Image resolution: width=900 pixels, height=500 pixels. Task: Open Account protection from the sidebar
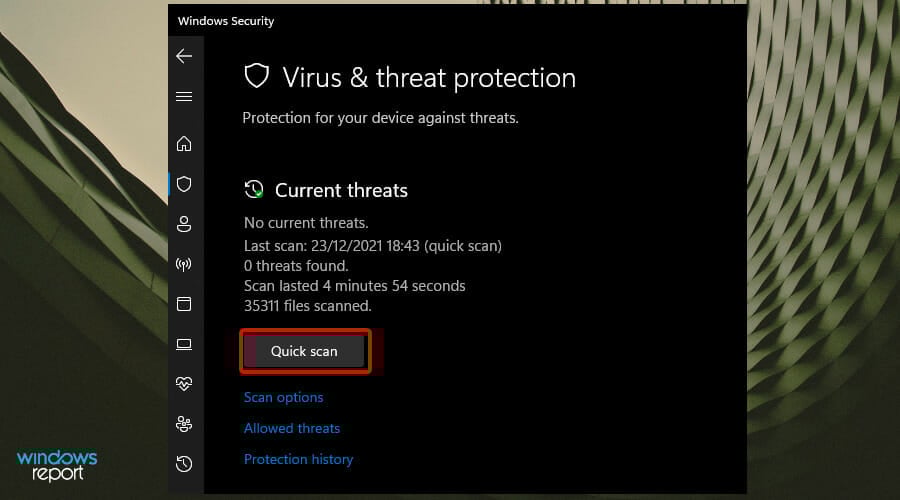[x=184, y=224]
